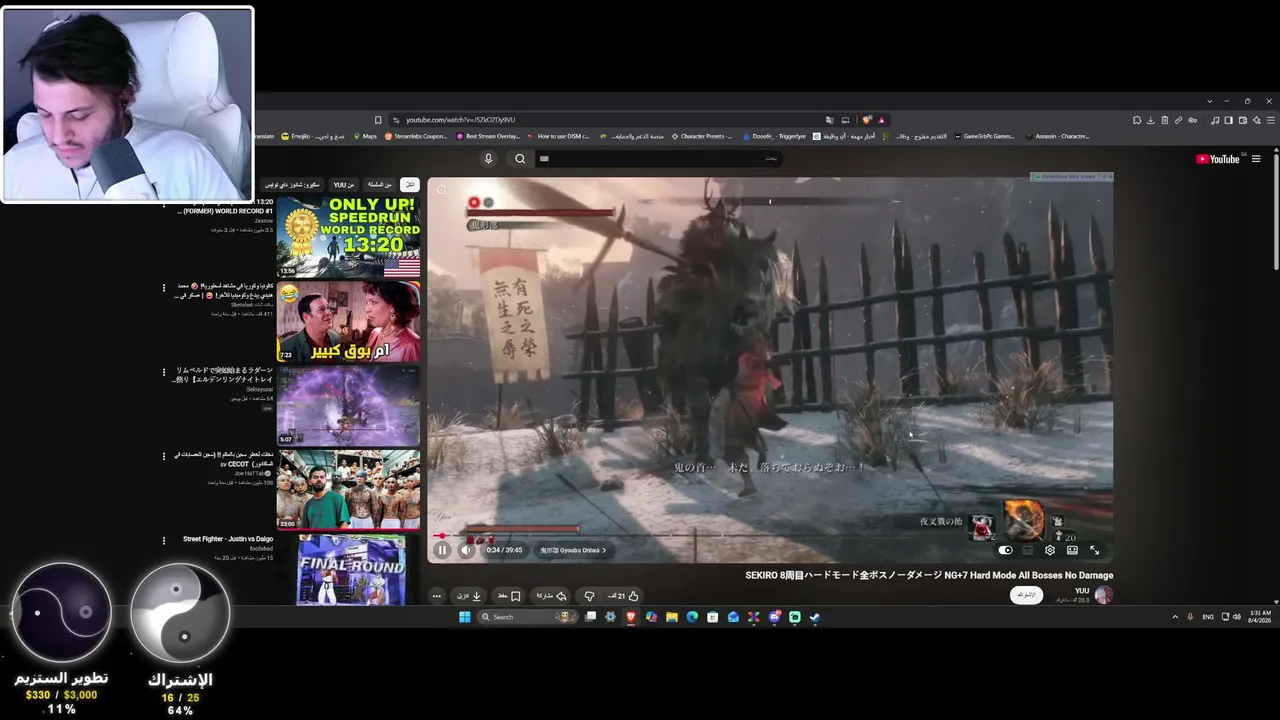
Task: Seek on the video progress bar
Action: pos(770,536)
